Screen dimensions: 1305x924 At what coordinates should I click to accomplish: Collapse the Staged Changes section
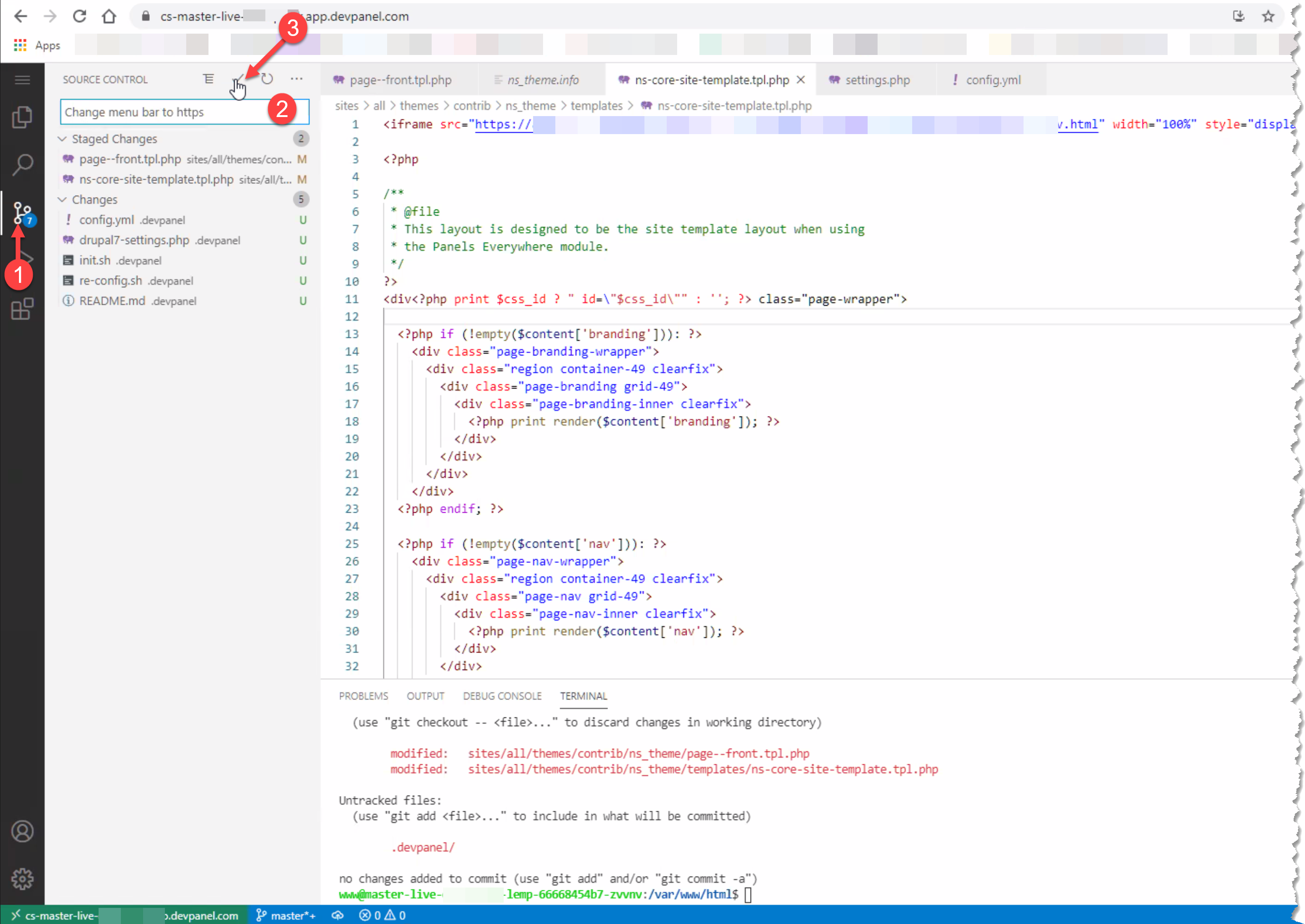point(63,138)
